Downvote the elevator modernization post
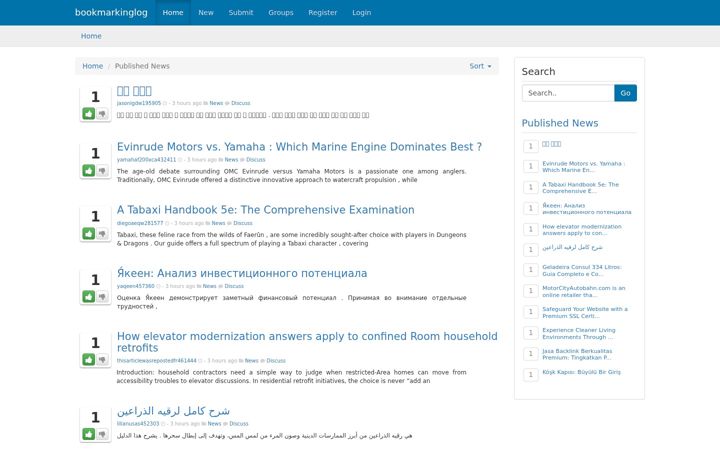The width and height of the screenshot is (720, 450). point(102,360)
